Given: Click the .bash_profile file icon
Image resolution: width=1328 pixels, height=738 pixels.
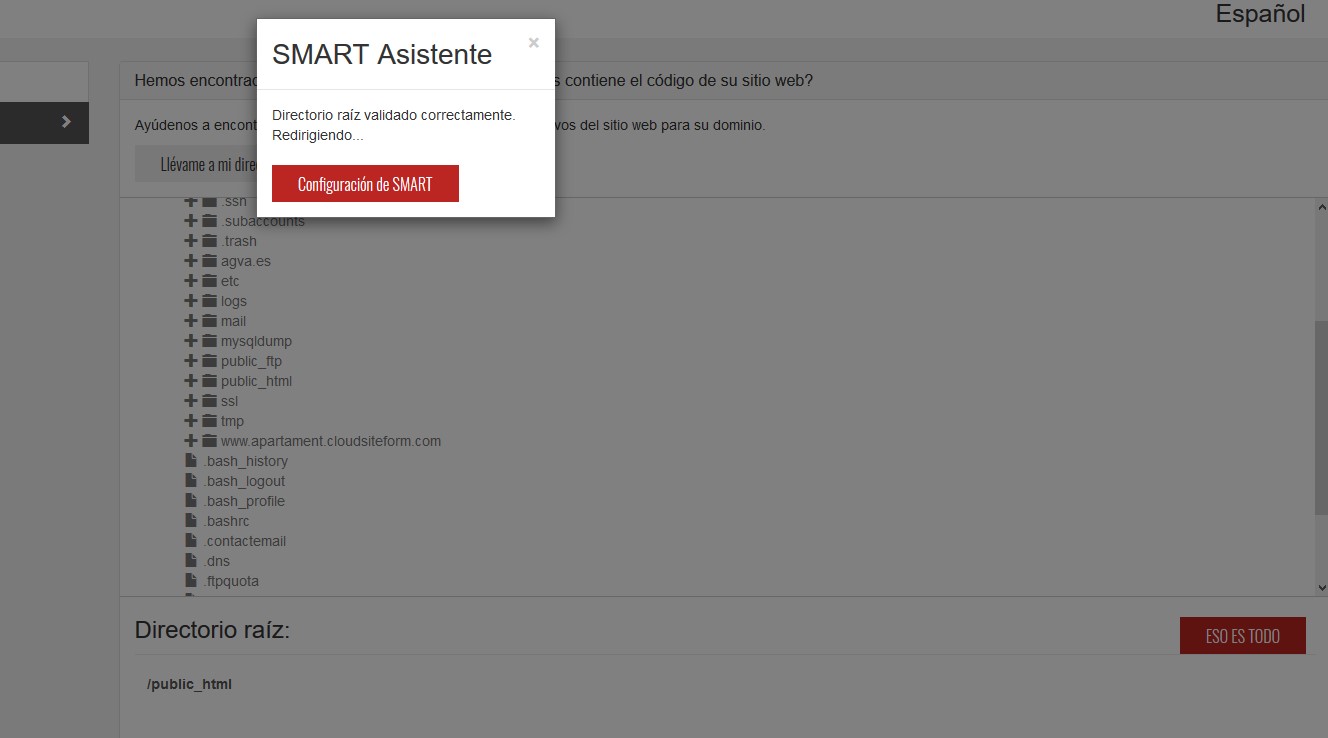Looking at the screenshot, I should tap(191, 501).
